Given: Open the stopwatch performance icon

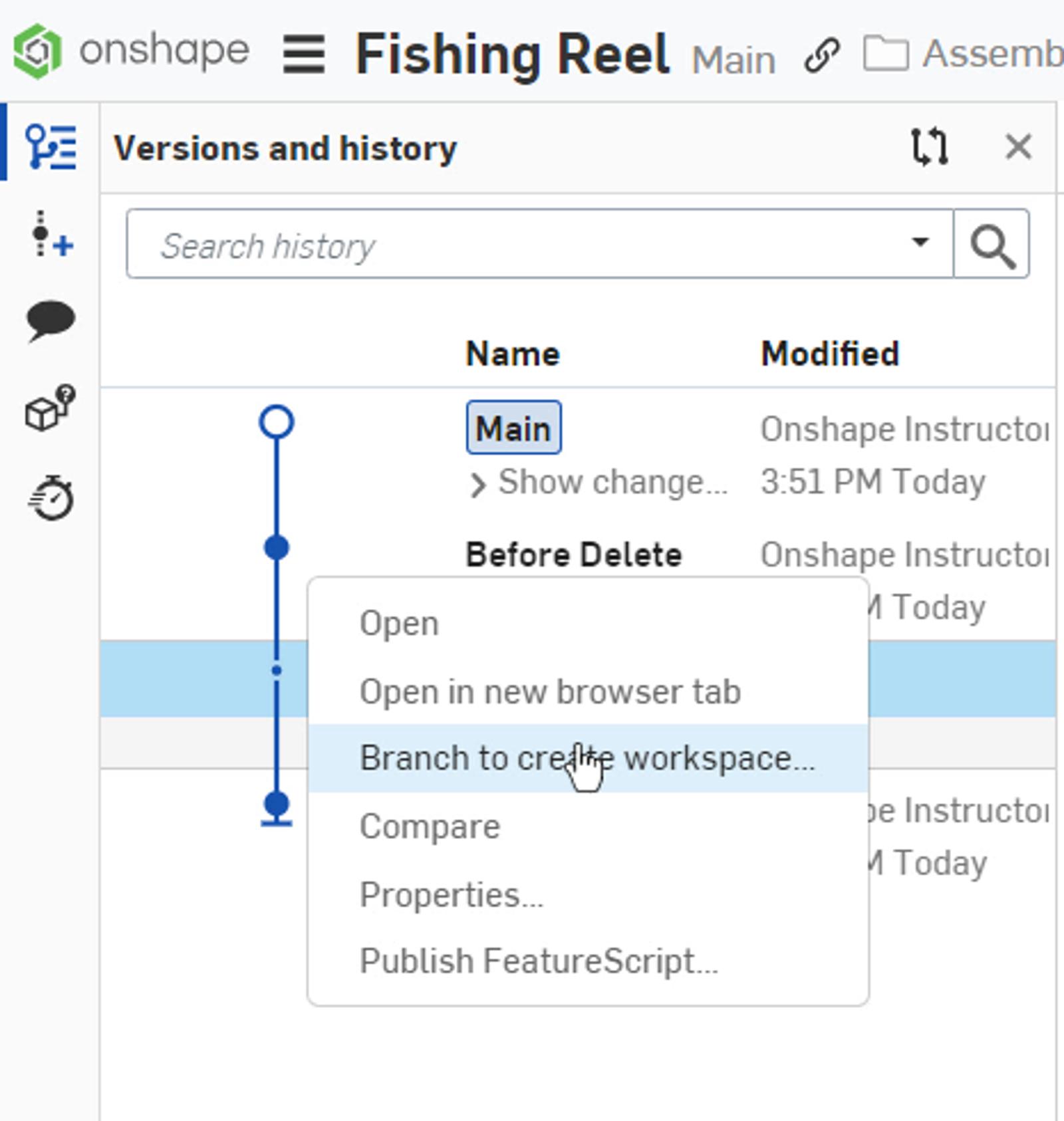Looking at the screenshot, I should (x=51, y=497).
